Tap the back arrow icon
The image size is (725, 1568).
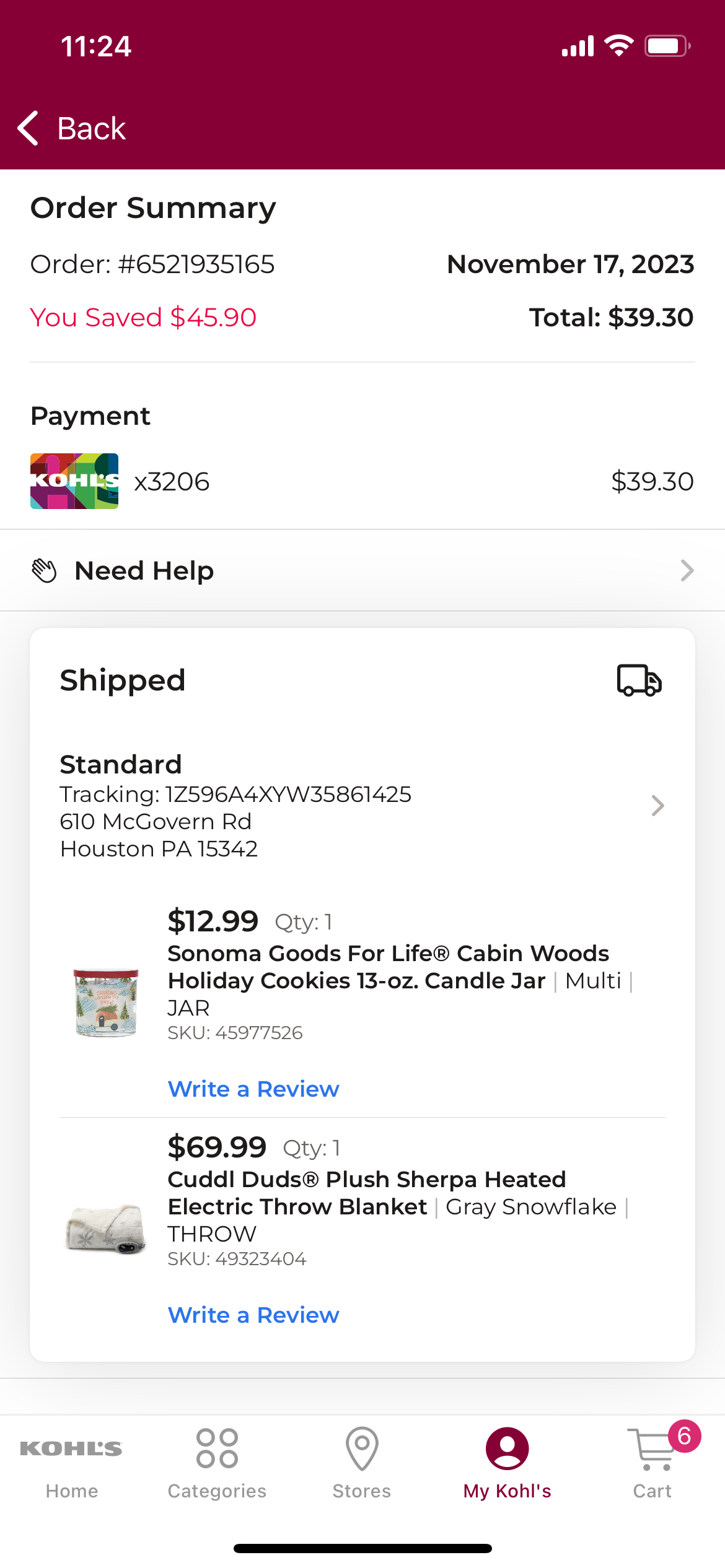pyautogui.click(x=28, y=128)
